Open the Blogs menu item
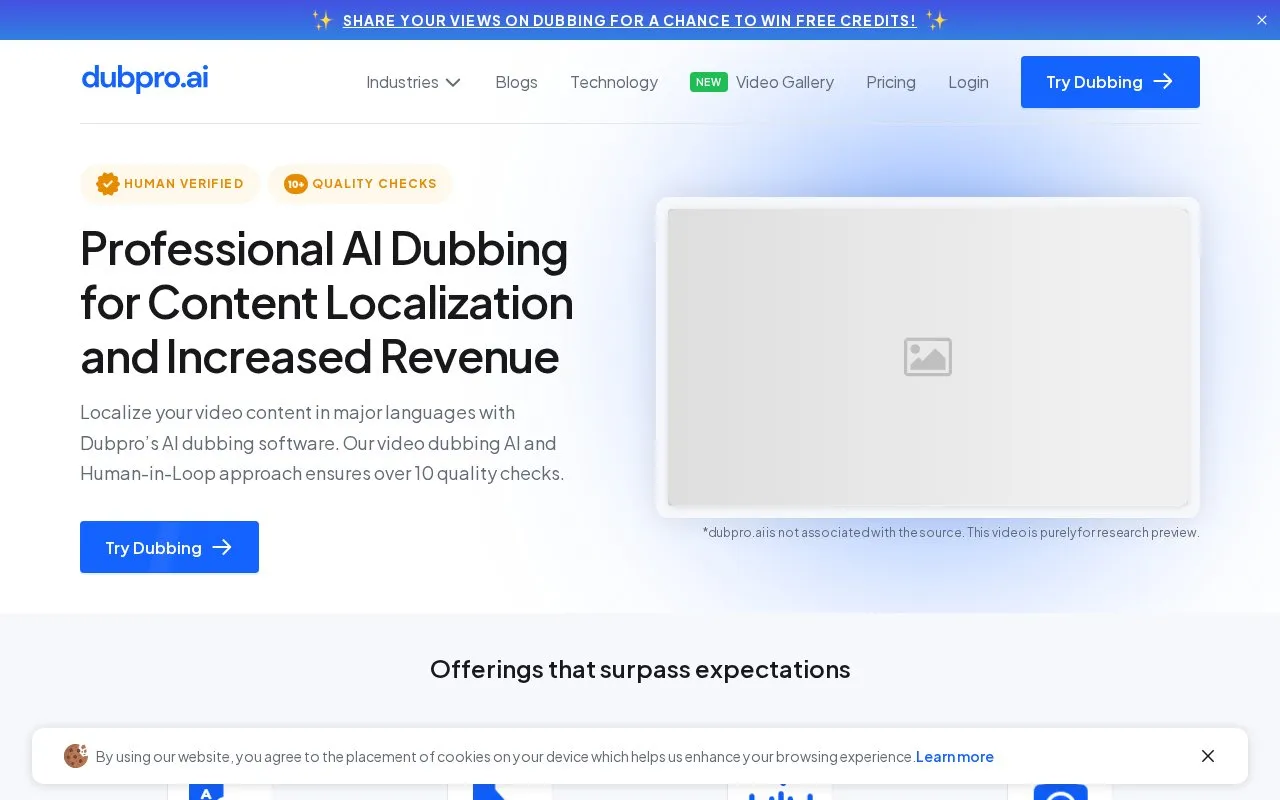This screenshot has height=800, width=1280. click(516, 82)
